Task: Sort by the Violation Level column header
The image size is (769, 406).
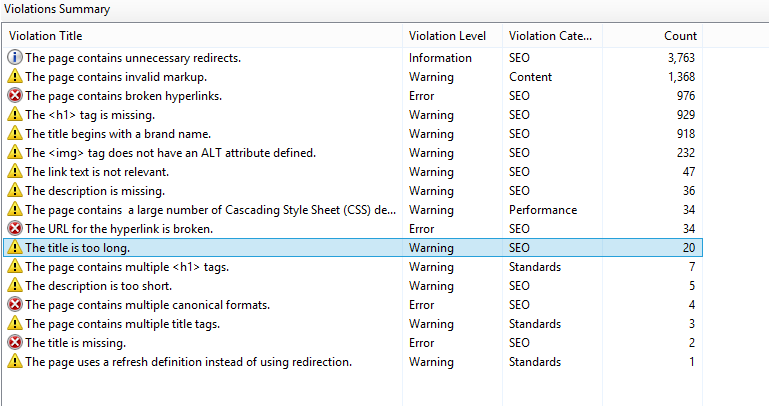Action: click(x=452, y=36)
